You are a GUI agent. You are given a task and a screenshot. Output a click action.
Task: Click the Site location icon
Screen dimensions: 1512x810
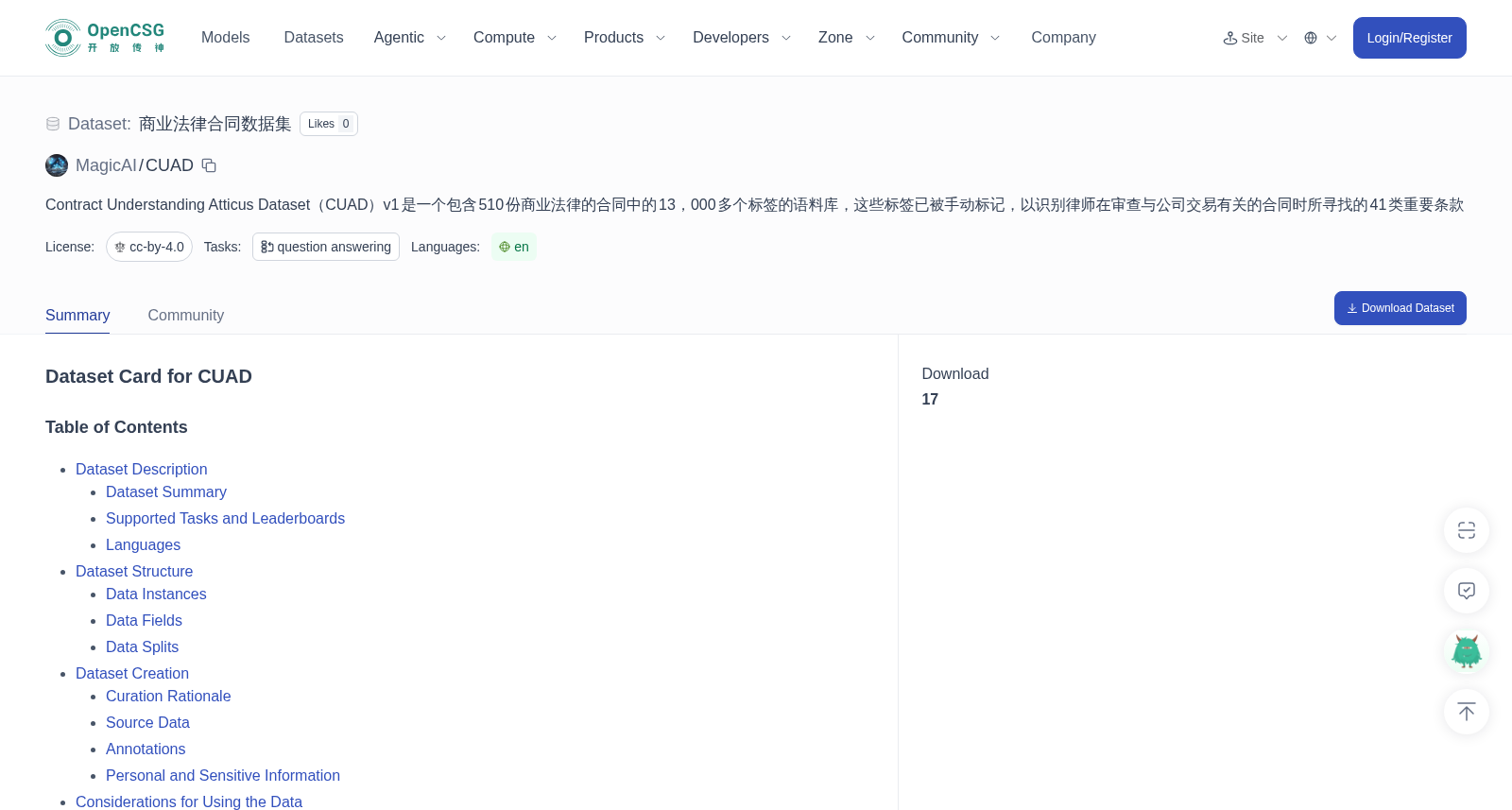click(1230, 38)
